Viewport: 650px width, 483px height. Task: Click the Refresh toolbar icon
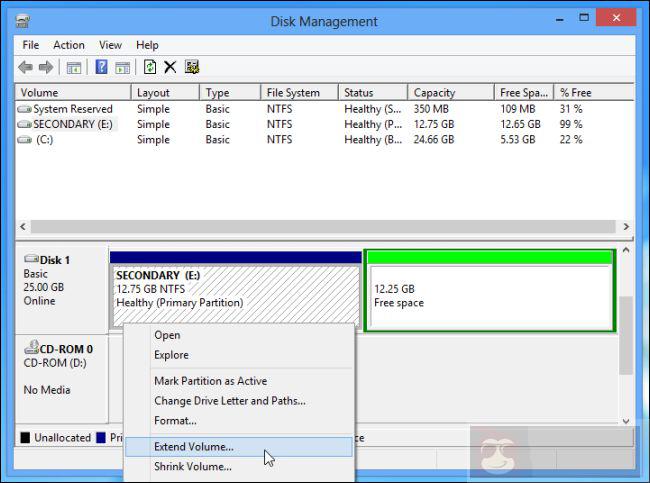[x=150, y=67]
